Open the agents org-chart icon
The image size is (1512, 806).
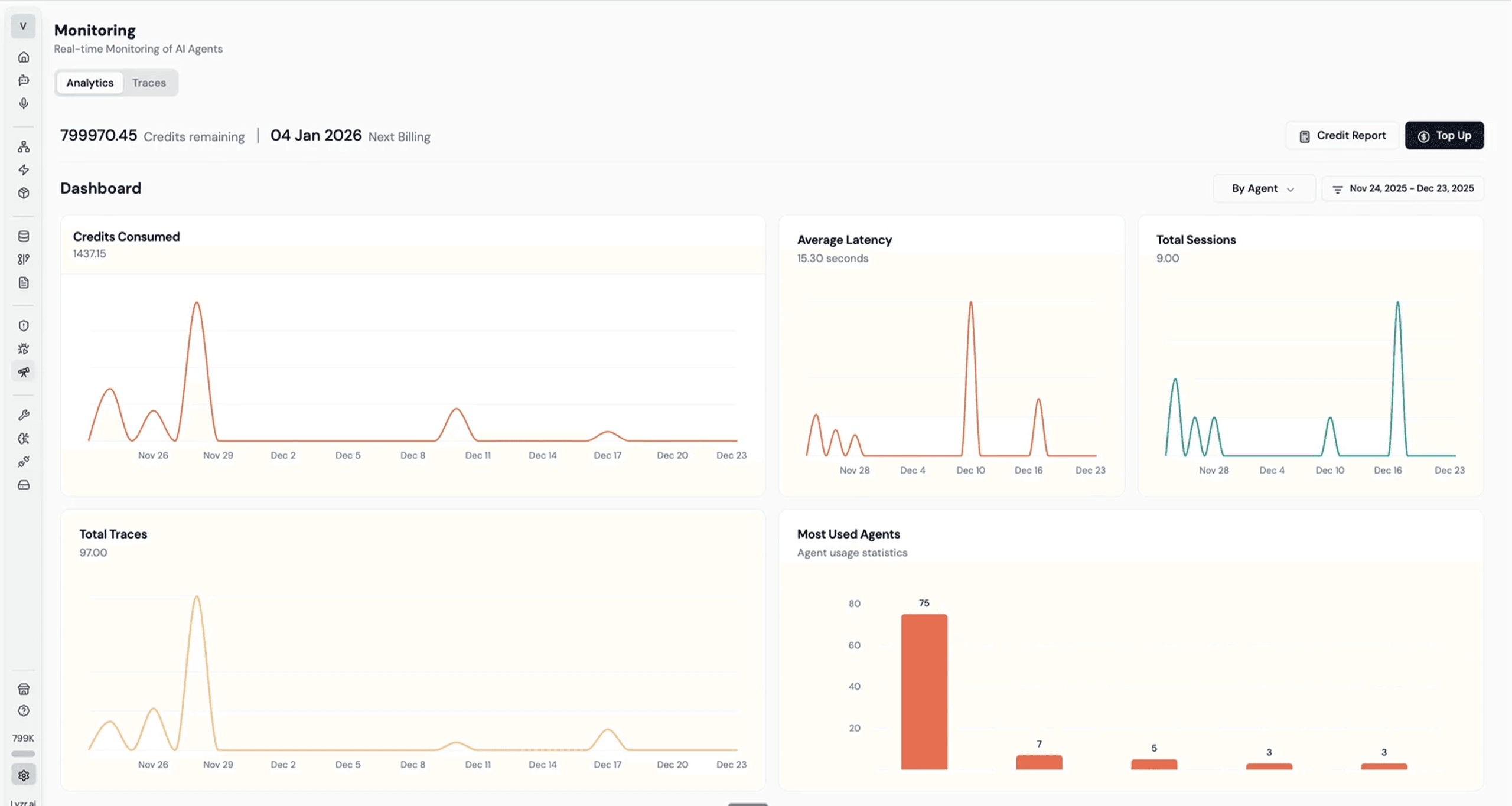click(24, 147)
